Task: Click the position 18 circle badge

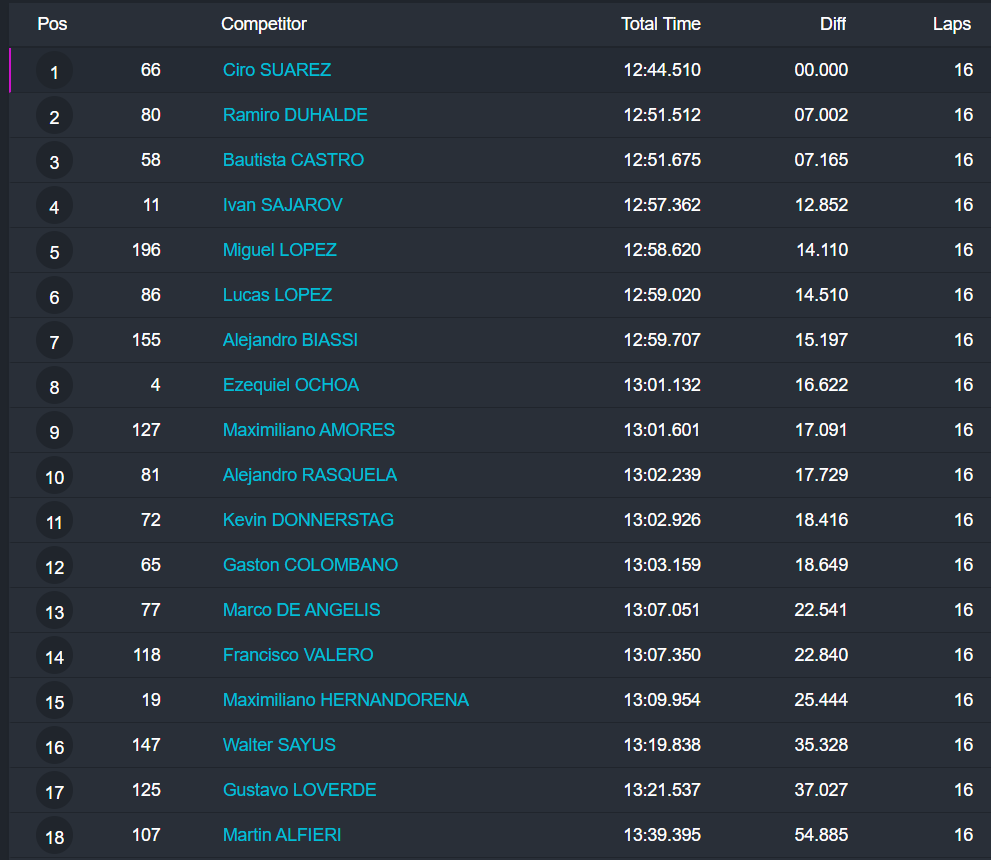Action: 54,837
